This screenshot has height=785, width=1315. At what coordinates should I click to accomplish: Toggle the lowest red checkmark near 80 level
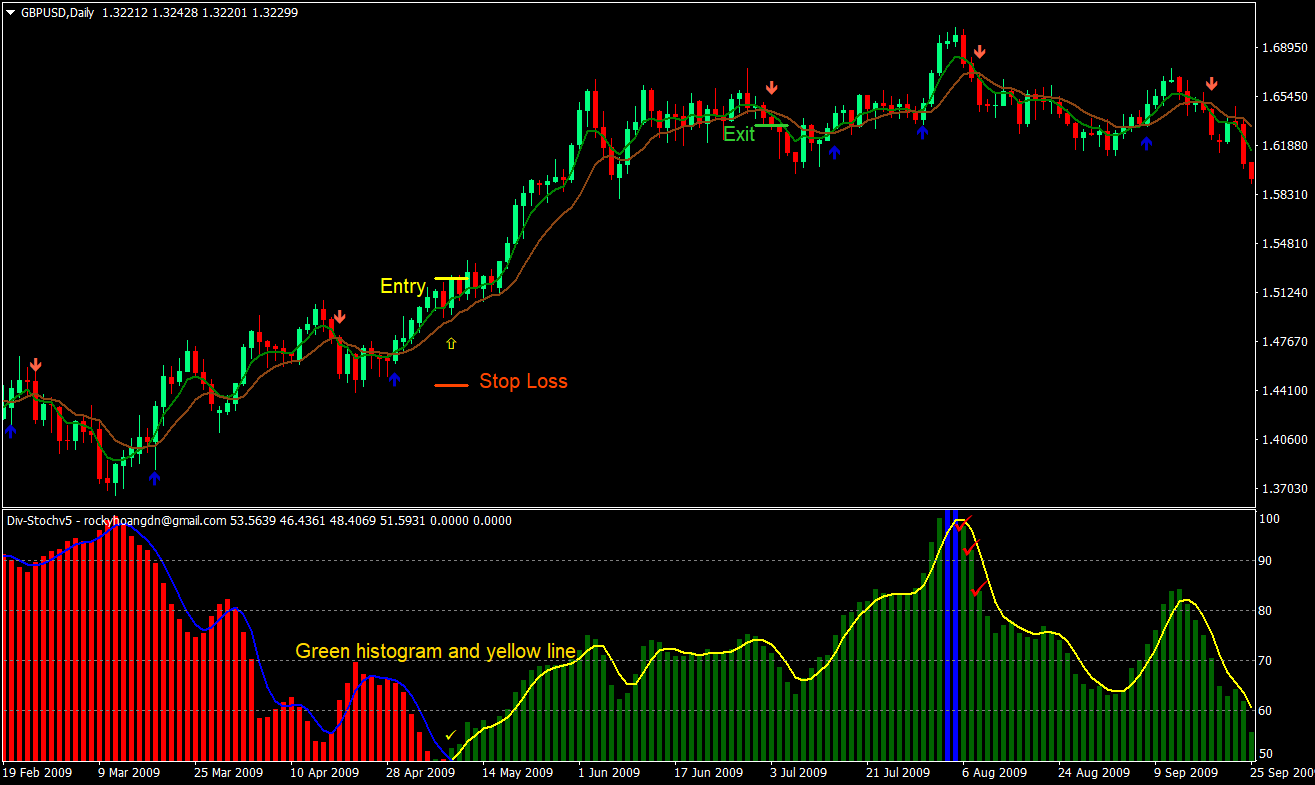tap(976, 592)
